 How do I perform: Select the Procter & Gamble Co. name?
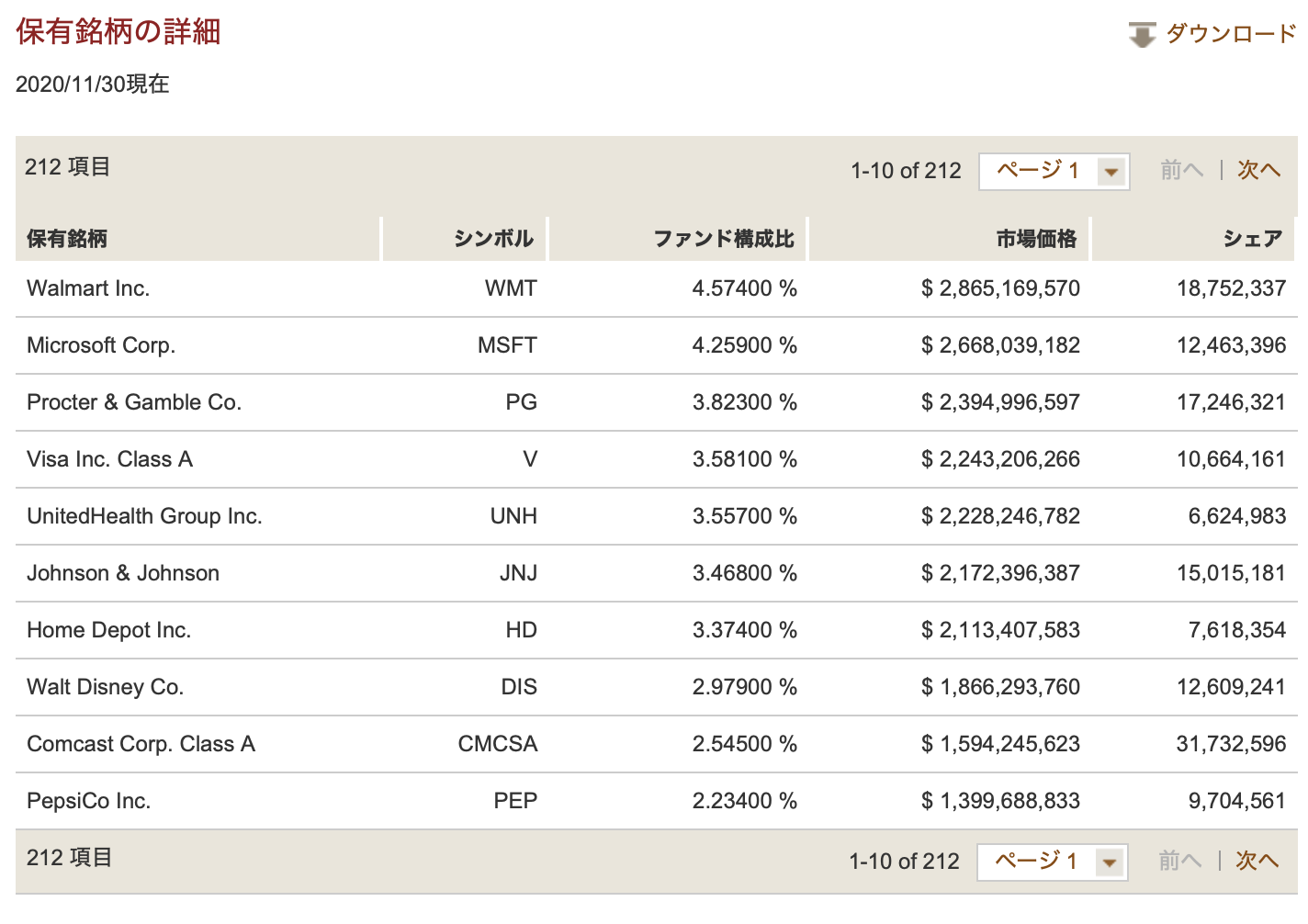[134, 402]
